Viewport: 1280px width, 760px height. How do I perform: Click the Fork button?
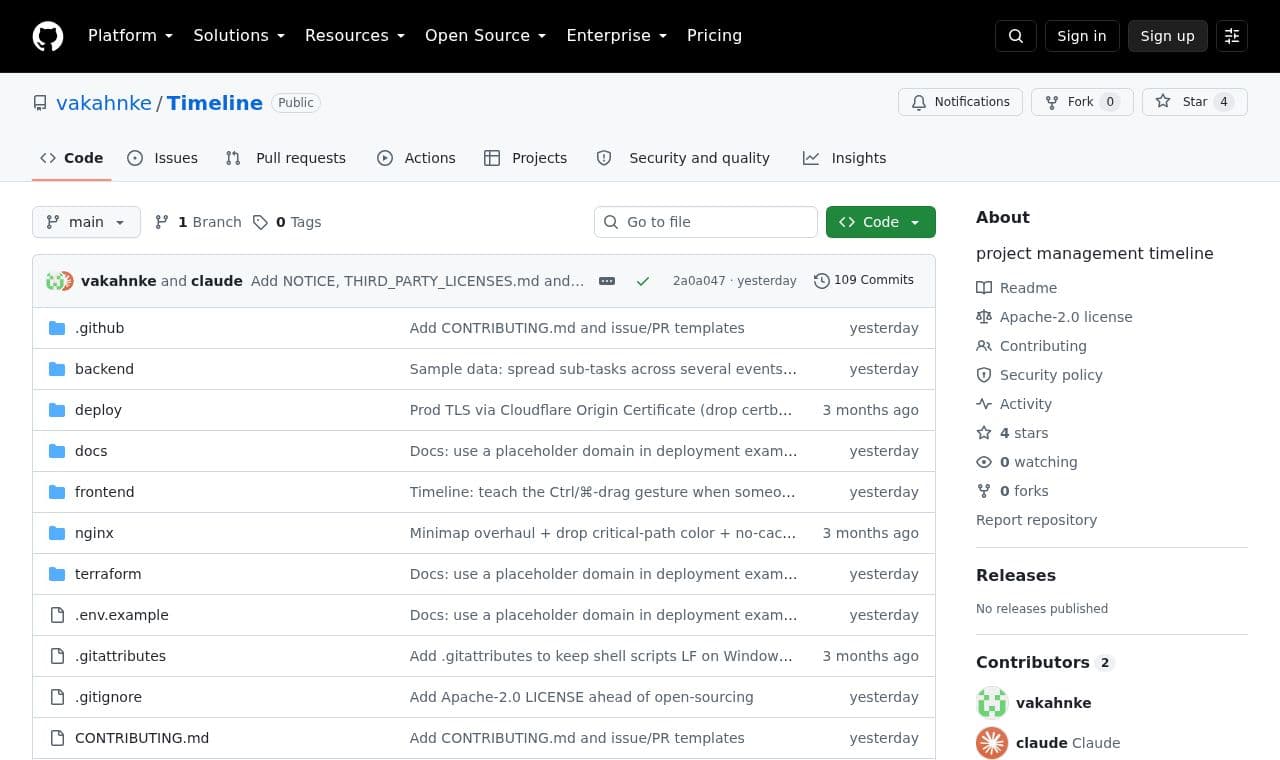pos(1082,102)
